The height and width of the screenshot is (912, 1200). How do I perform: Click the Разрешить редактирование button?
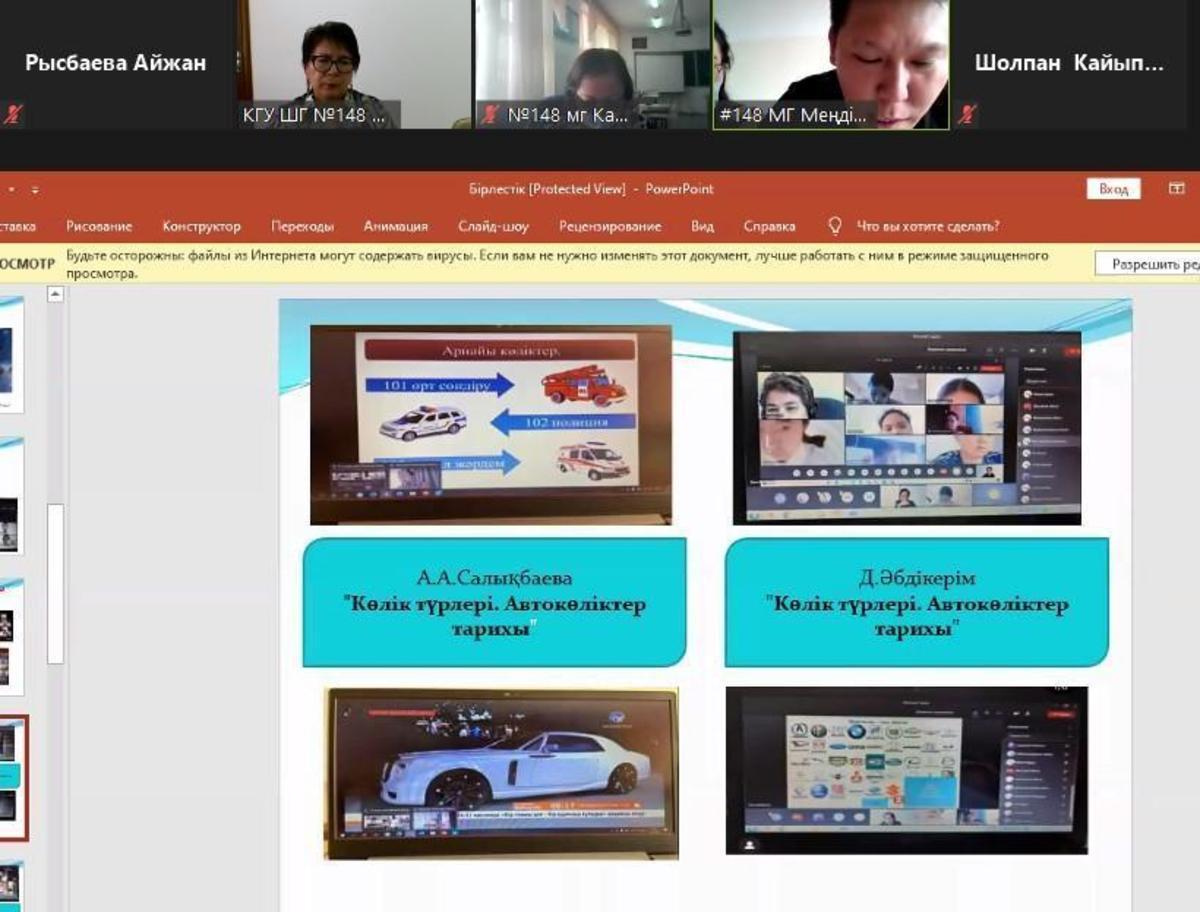[x=1148, y=264]
